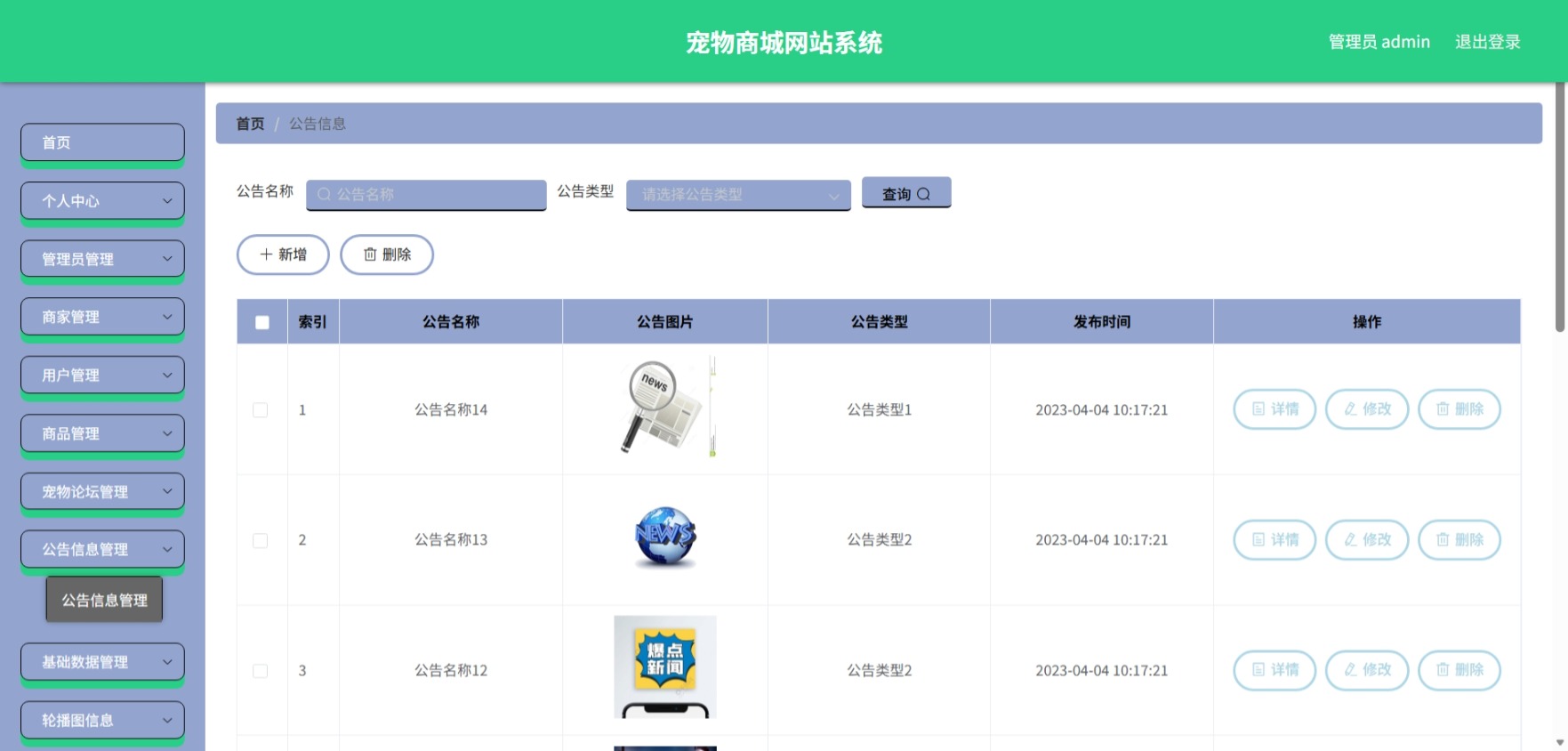Image resolution: width=1568 pixels, height=751 pixels.
Task: Expand the 商品管理 sidebar menu
Action: pos(102,433)
